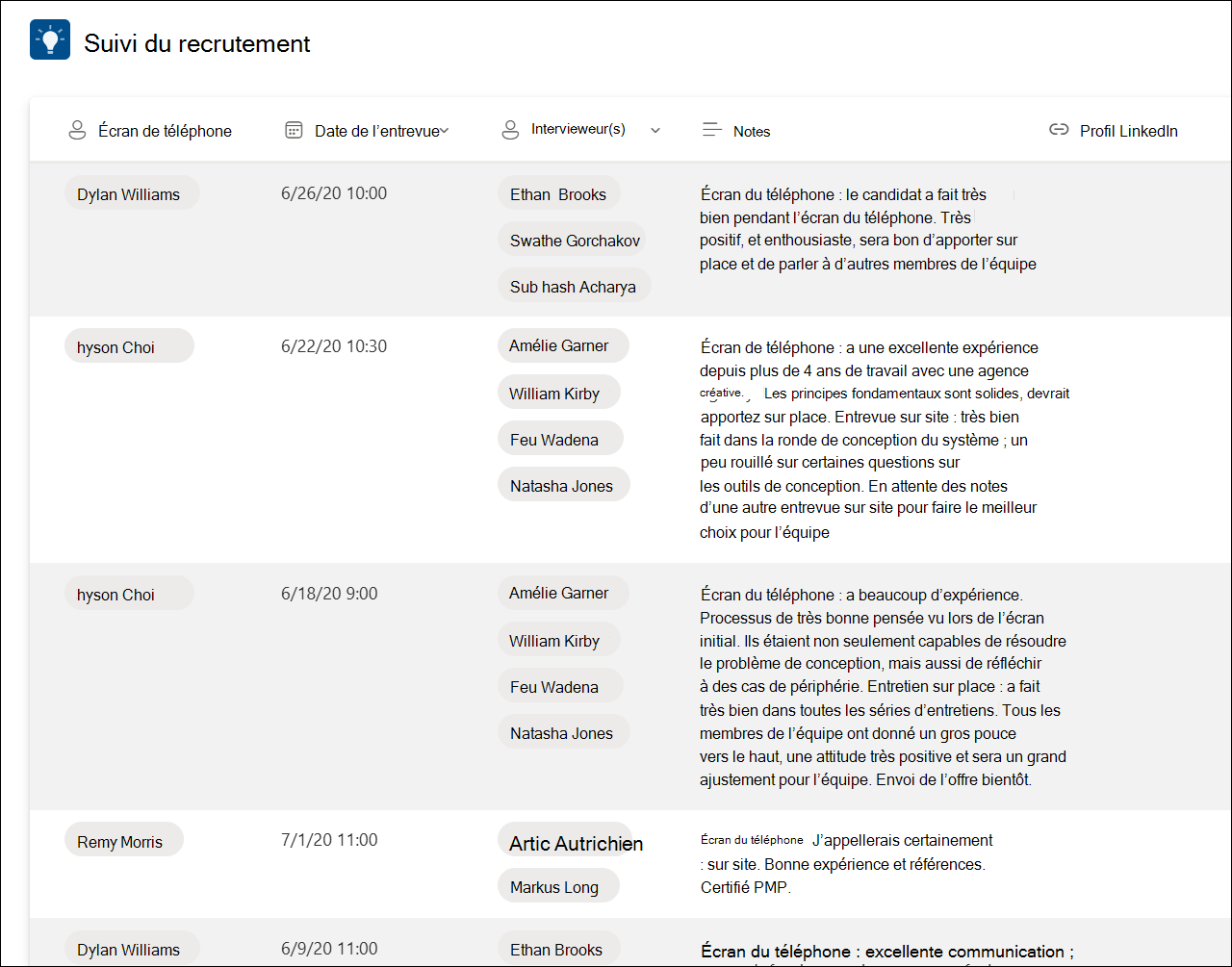Click the date 6/18/20 9:00
The height and width of the screenshot is (967, 1232).
(x=329, y=594)
